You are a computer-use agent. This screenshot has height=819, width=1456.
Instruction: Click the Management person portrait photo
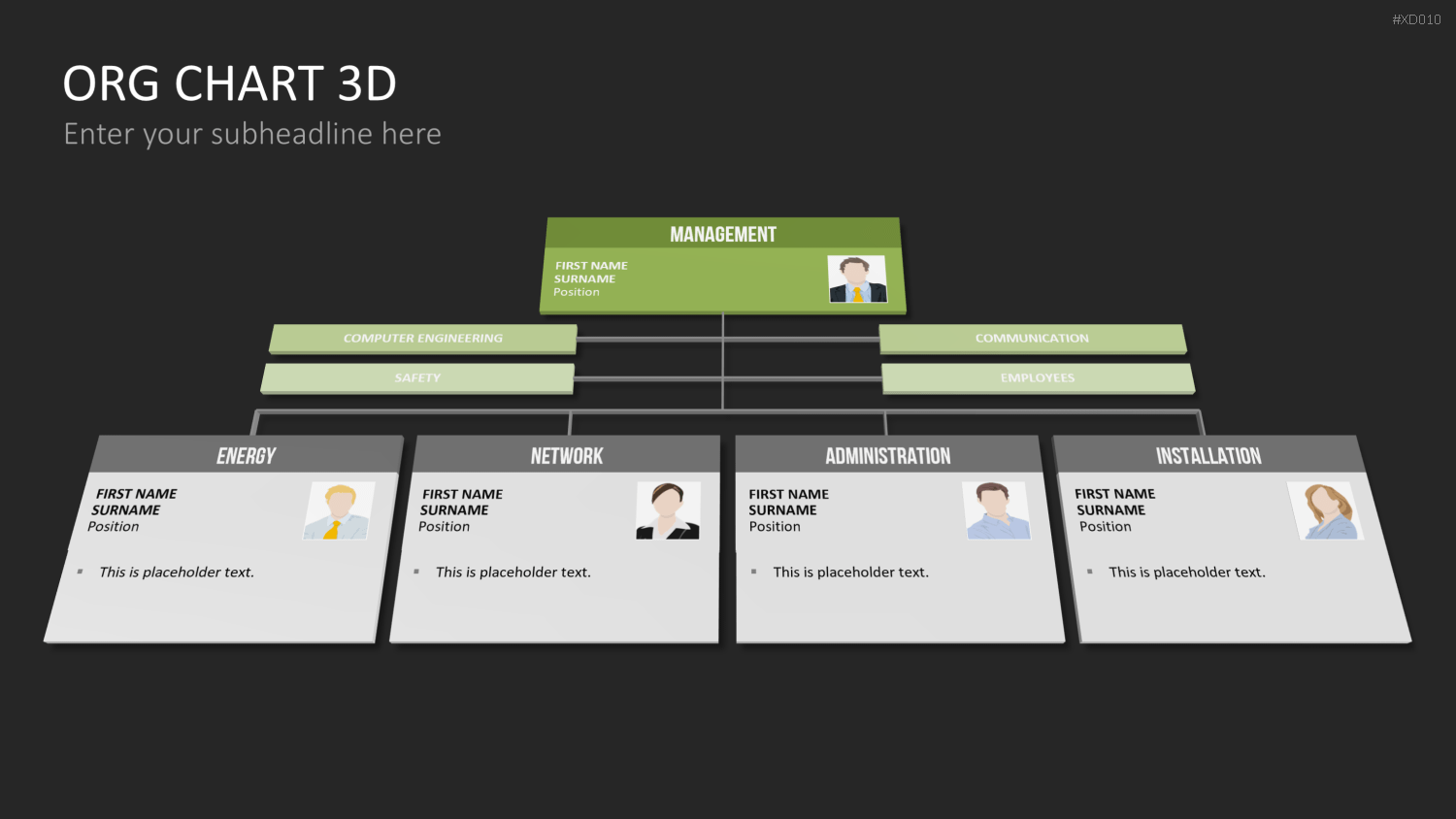pyautogui.click(x=857, y=279)
